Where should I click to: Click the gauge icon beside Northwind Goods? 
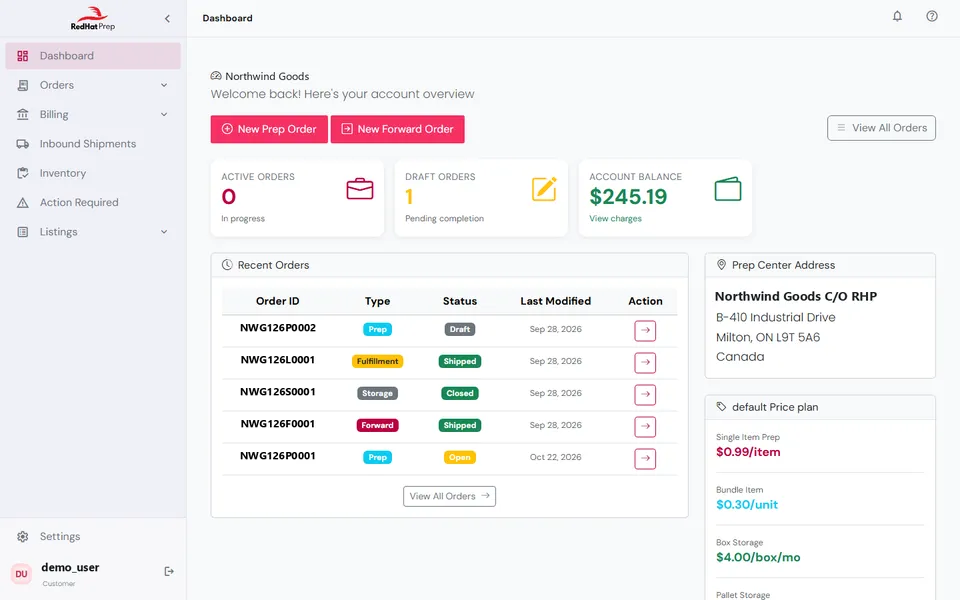tap(216, 76)
